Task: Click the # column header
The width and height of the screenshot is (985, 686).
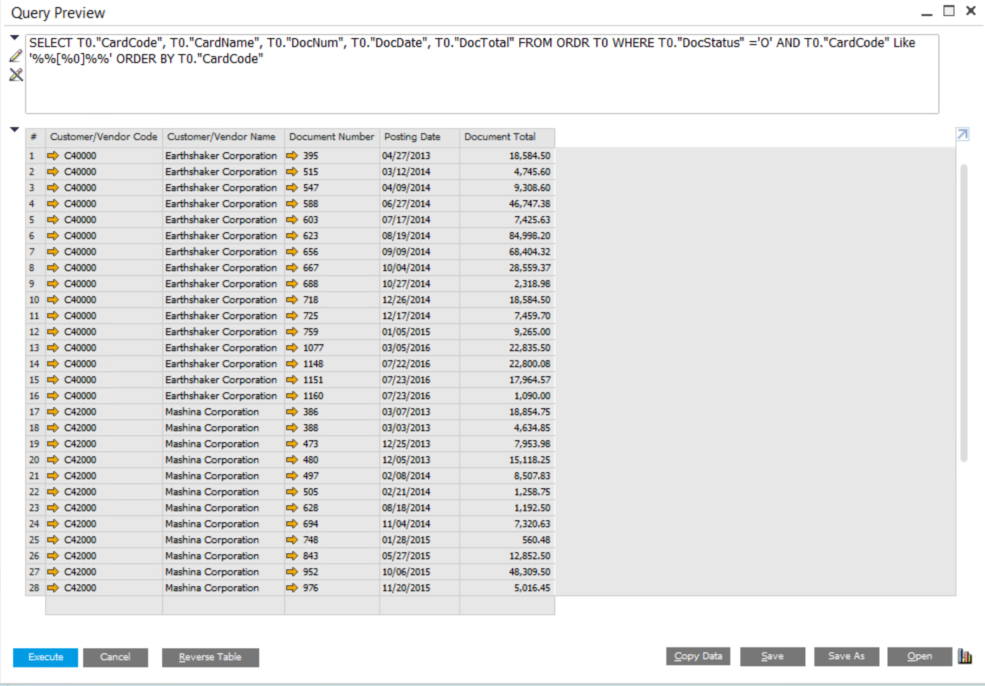Action: coord(35,137)
